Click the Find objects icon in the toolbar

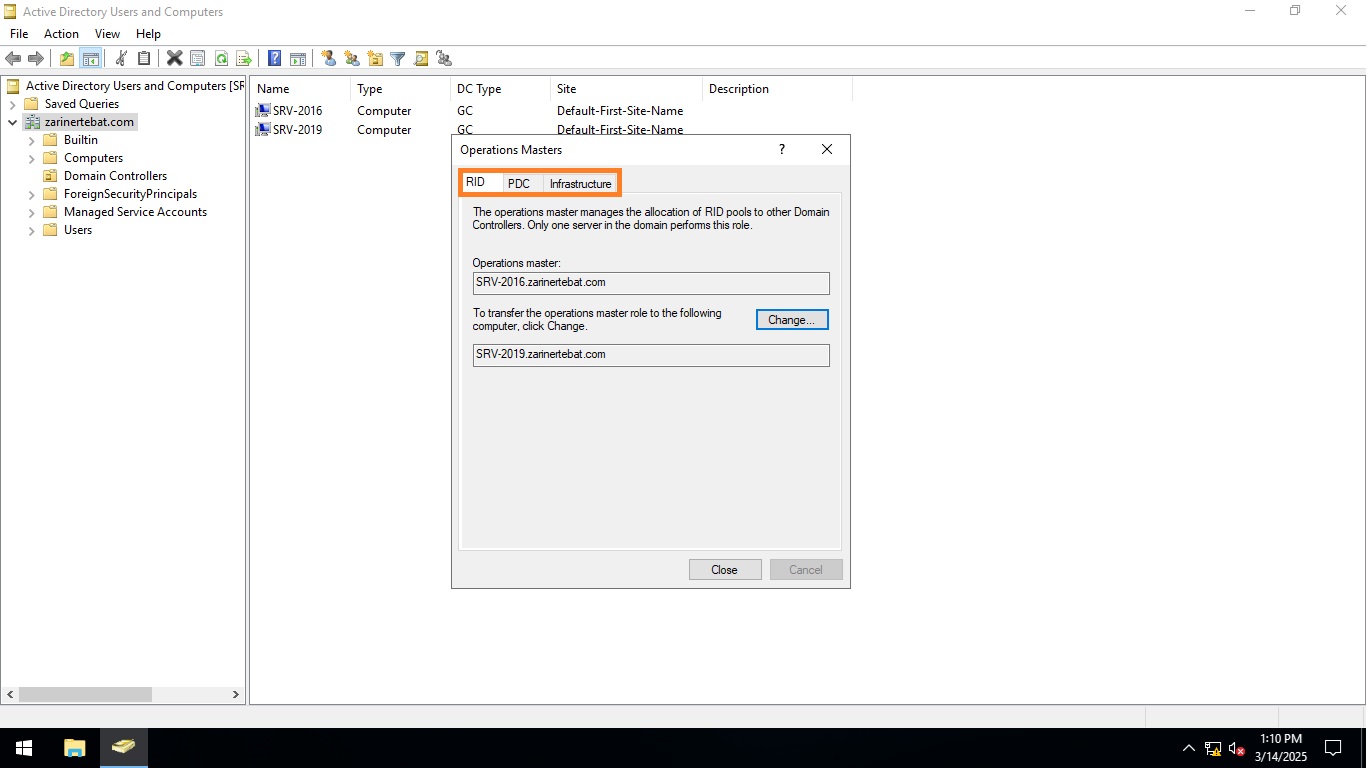tap(421, 59)
